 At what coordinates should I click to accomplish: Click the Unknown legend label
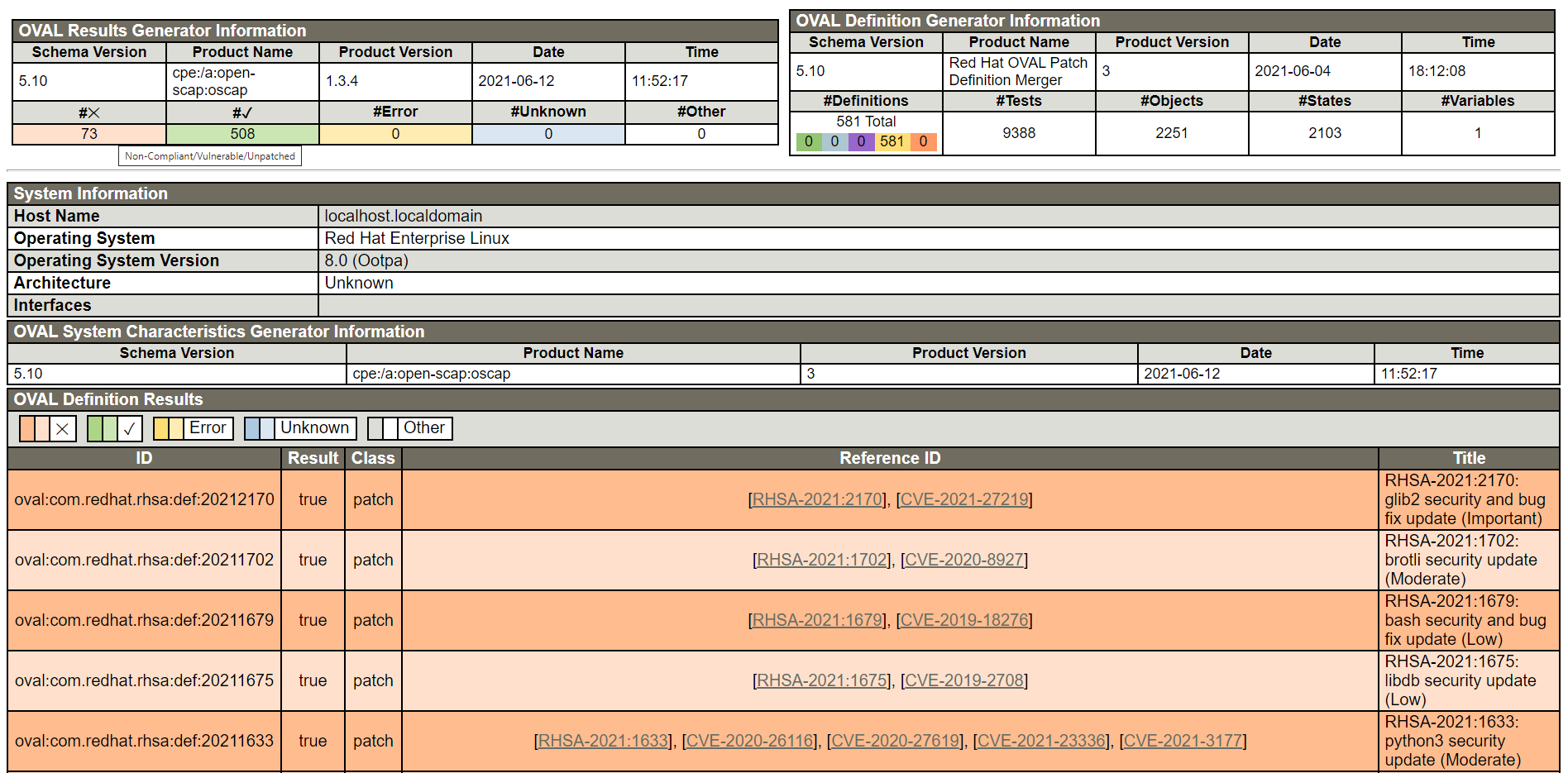click(x=315, y=428)
